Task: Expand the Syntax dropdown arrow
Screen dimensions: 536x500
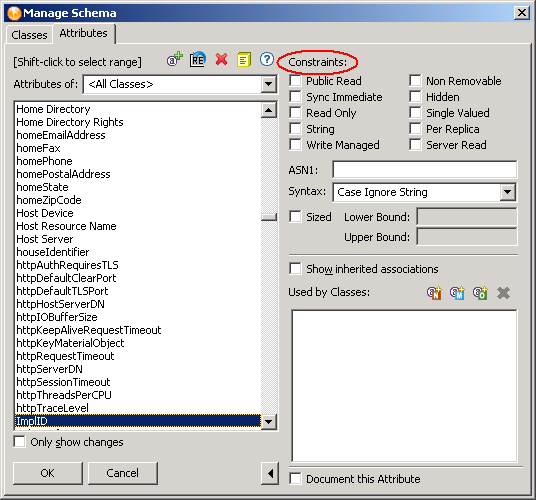Action: click(x=508, y=192)
